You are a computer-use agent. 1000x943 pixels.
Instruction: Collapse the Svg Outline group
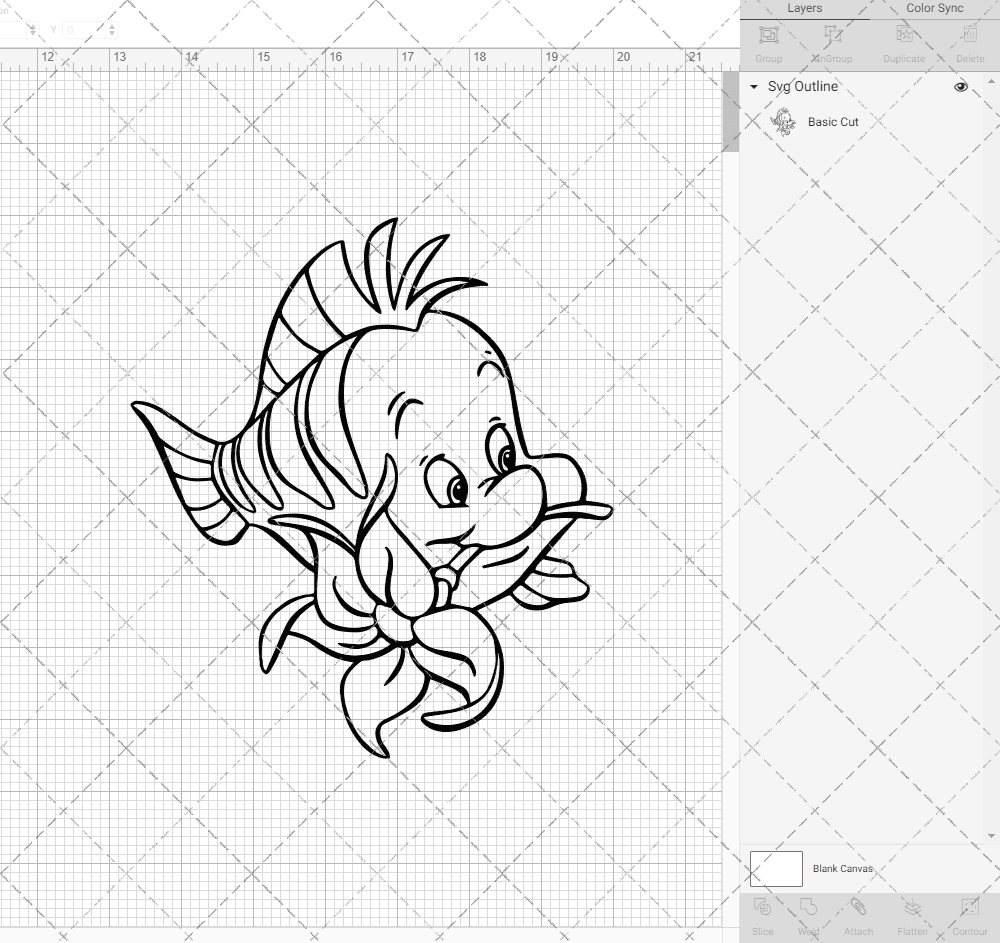(753, 87)
